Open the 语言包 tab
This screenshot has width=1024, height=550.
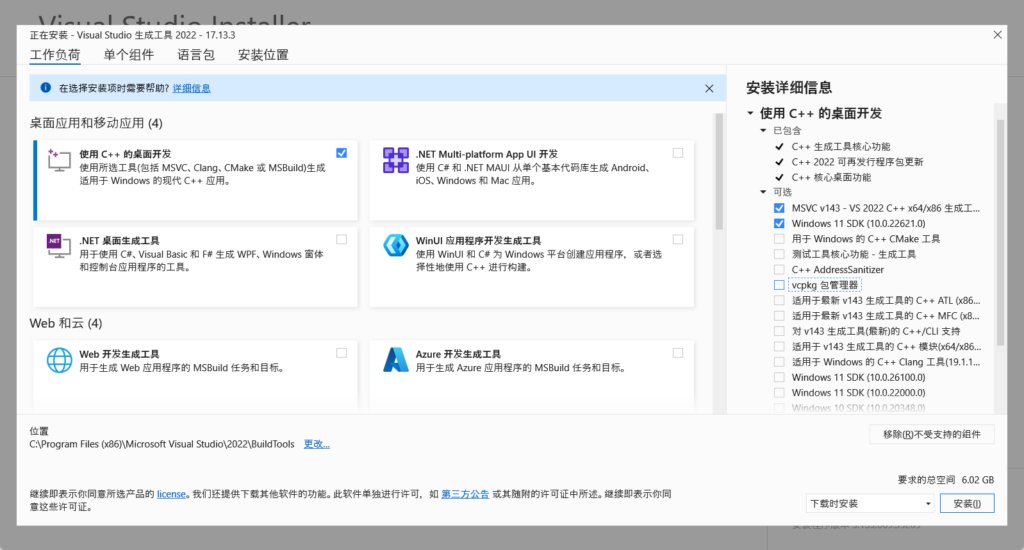pyautogui.click(x=196, y=55)
